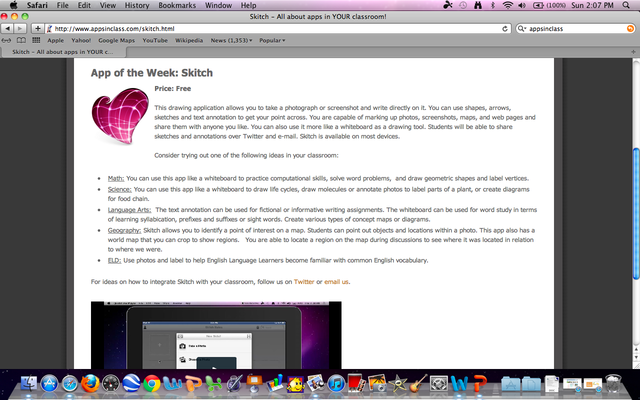
Task: Open a new tab with plus icon
Action: click(633, 52)
